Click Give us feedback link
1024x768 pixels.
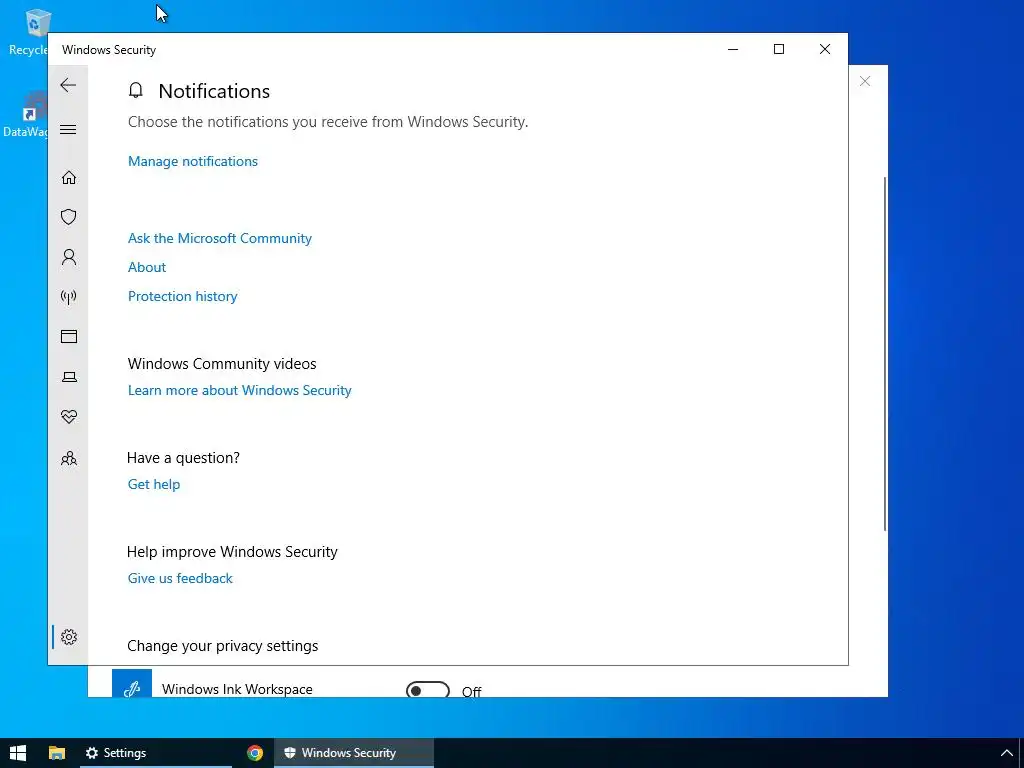[x=180, y=579]
